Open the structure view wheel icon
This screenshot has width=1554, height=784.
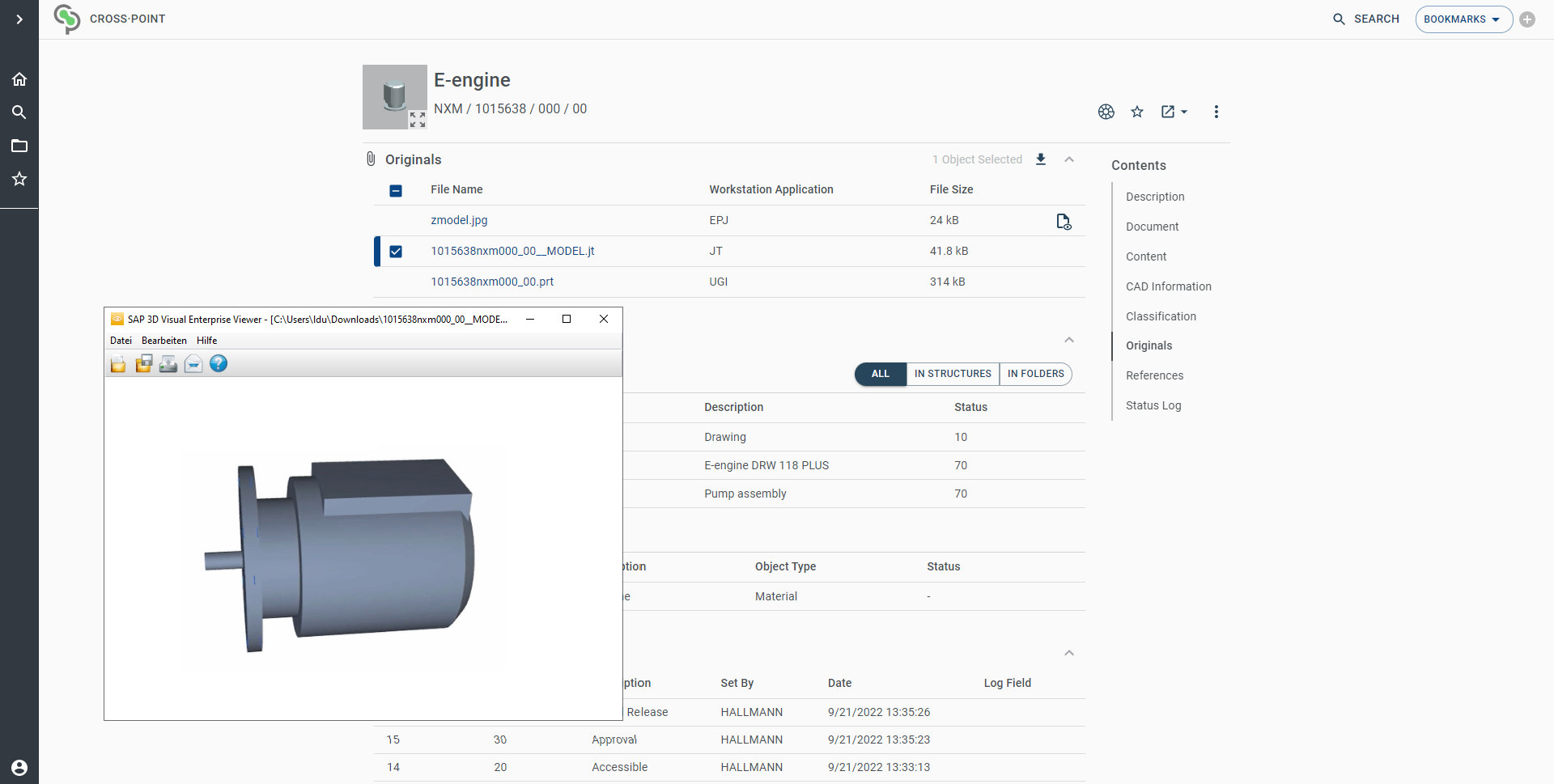tap(1106, 112)
